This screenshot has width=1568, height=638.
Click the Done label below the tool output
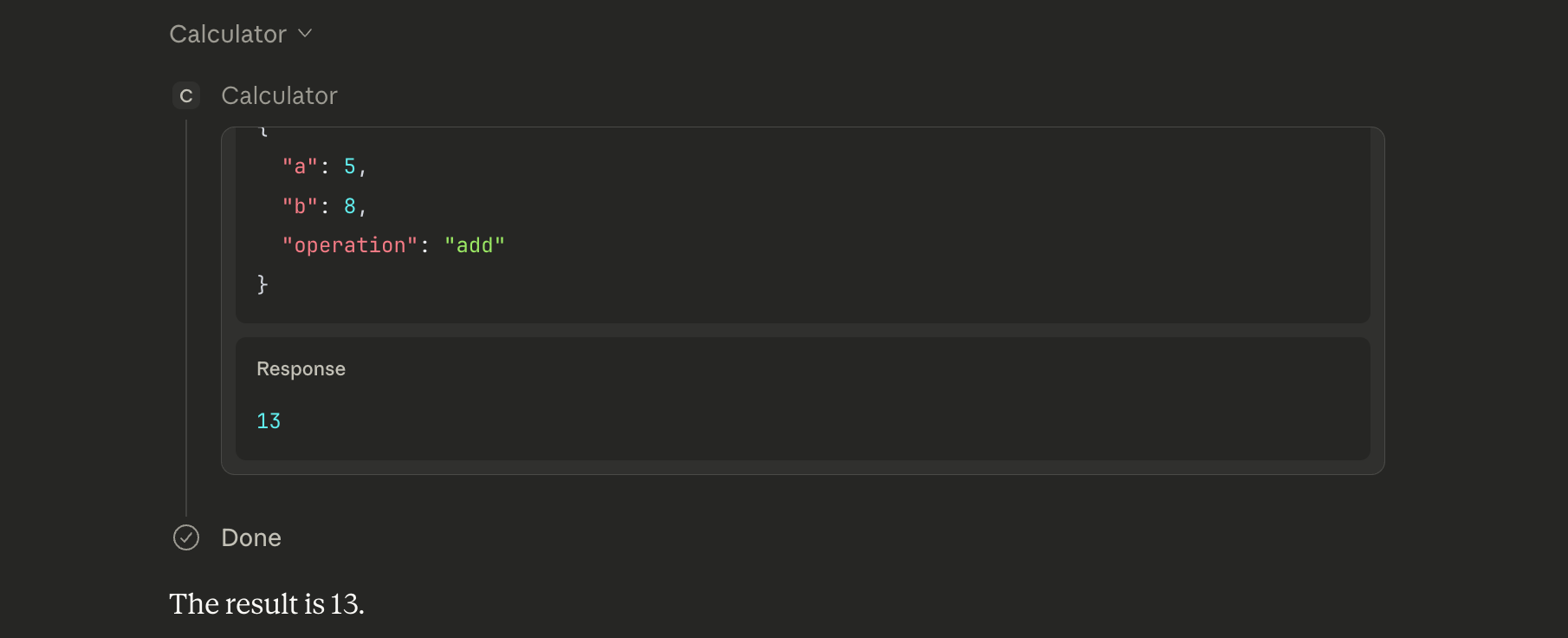(251, 537)
